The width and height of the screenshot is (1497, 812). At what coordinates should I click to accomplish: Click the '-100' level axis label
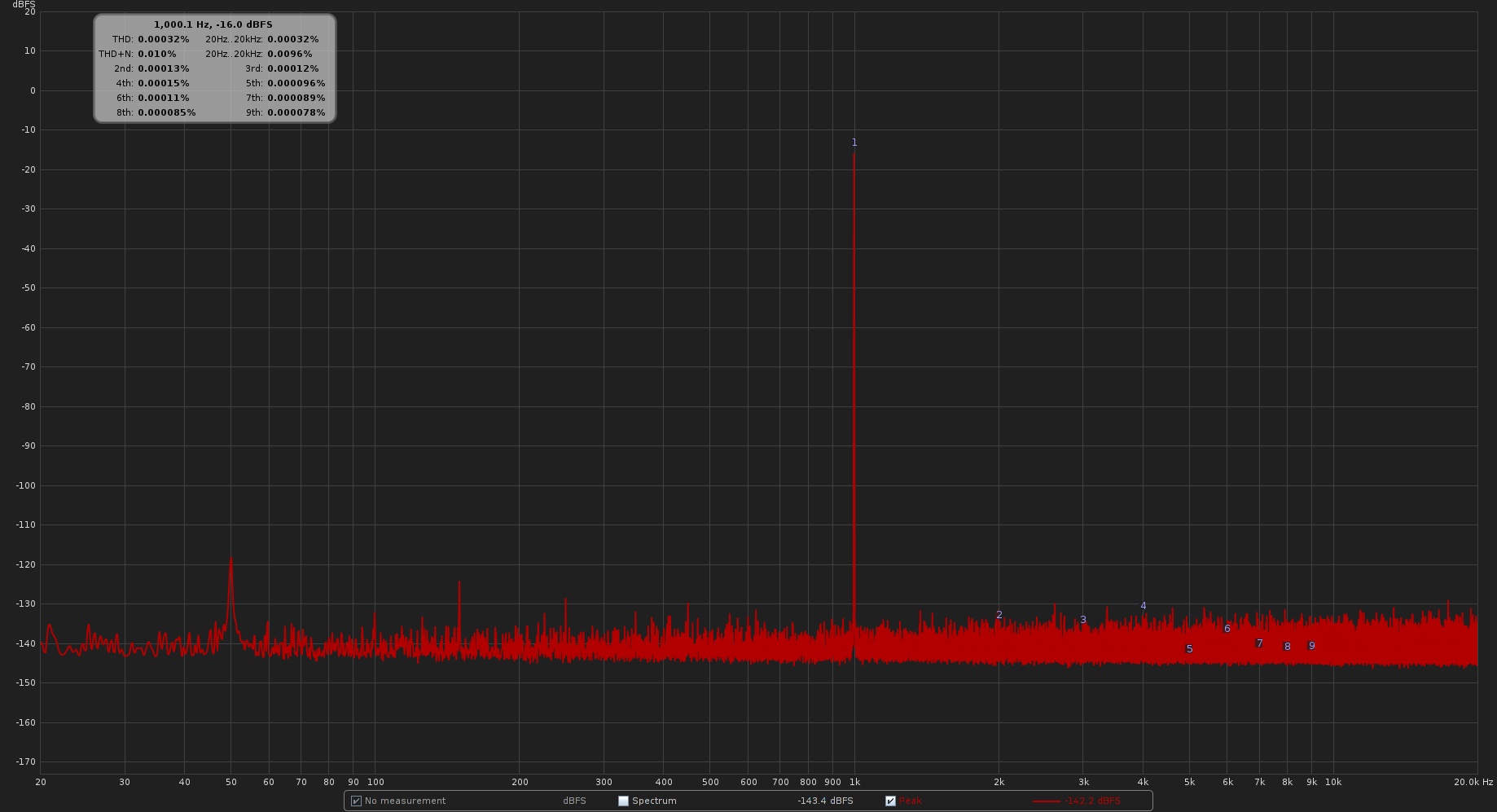coord(26,485)
